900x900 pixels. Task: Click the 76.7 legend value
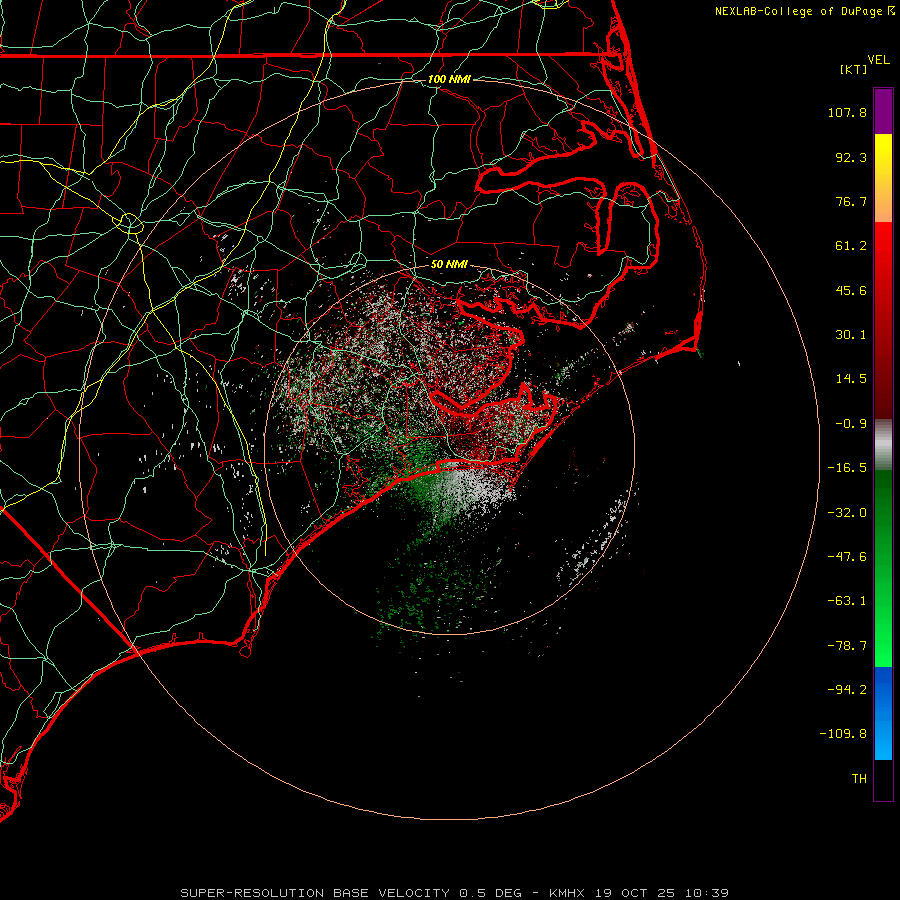tap(851, 201)
